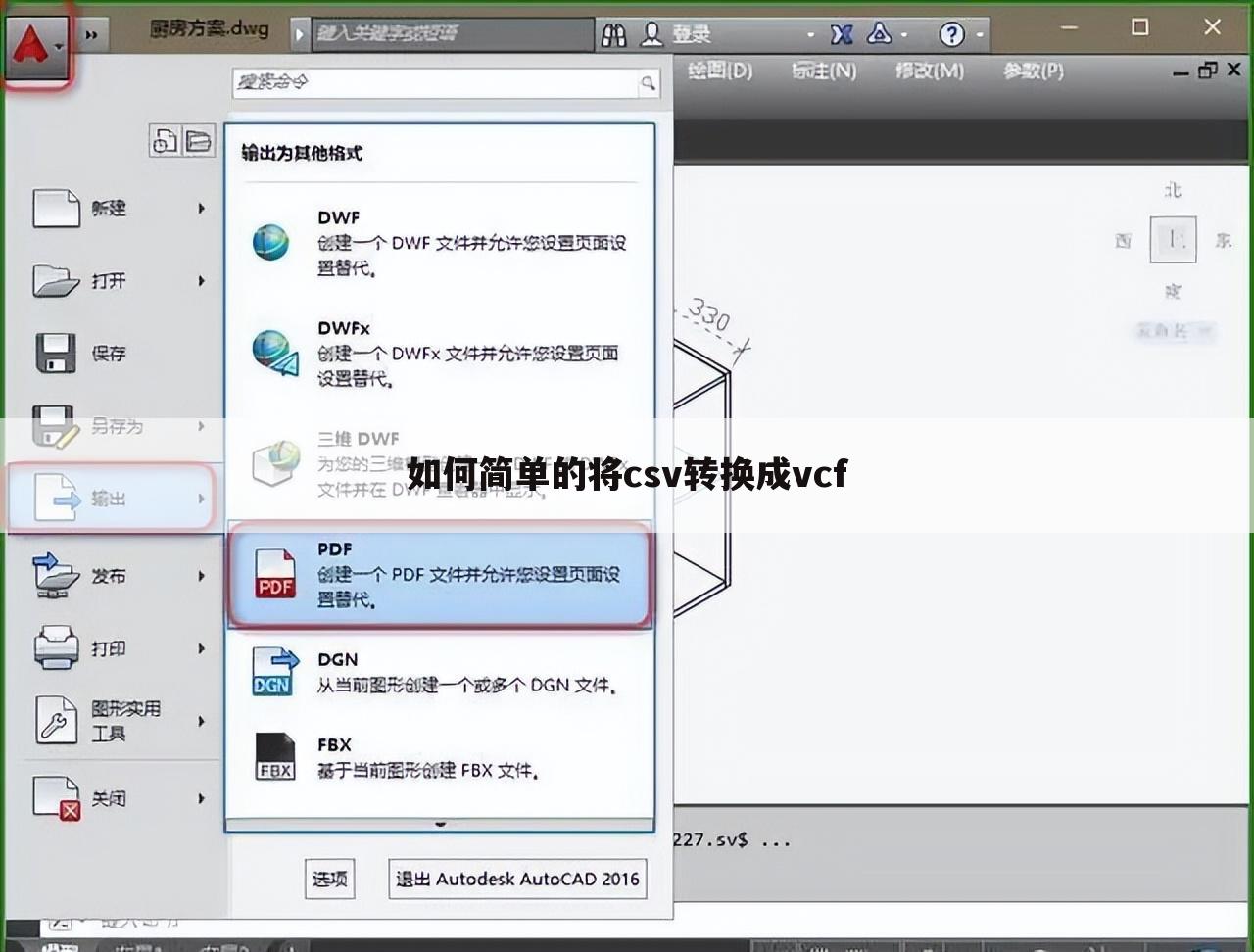
Task: Open the Modify (修改) menu
Action: [x=929, y=71]
